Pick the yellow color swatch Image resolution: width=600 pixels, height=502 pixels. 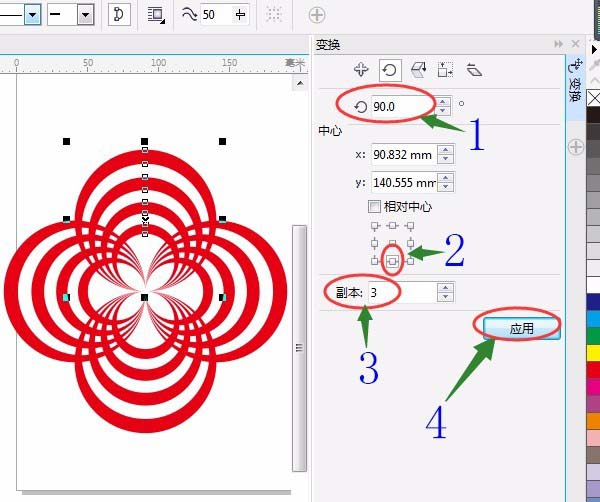pos(593,353)
